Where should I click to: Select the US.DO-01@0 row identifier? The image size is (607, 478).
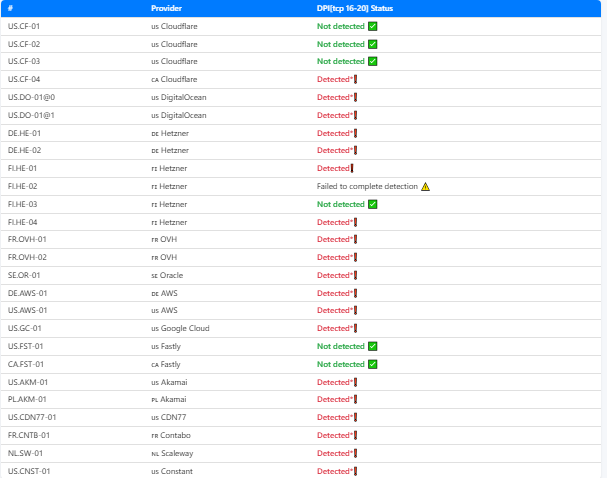[31, 97]
